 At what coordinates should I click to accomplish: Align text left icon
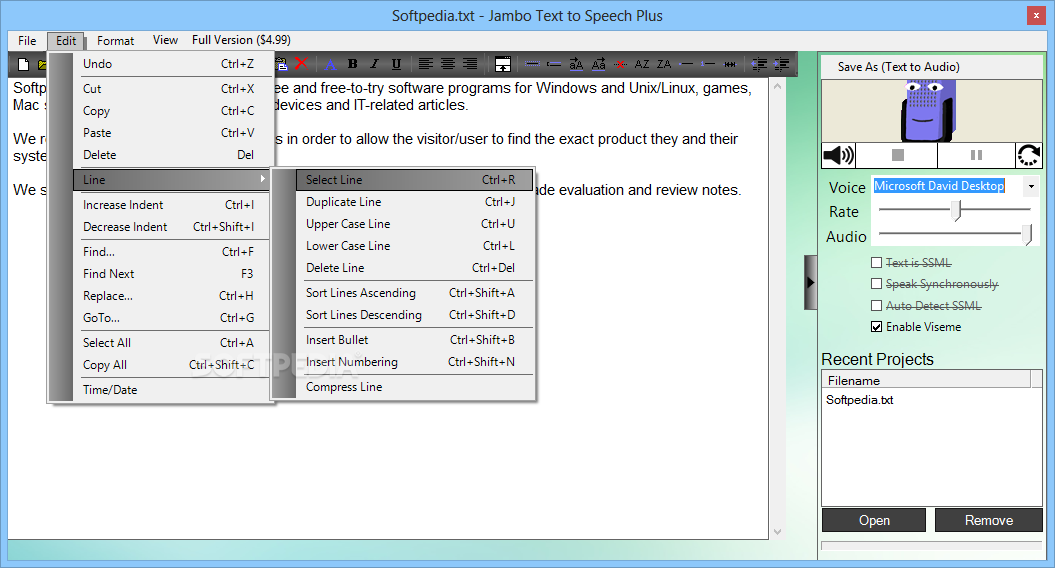(x=425, y=64)
